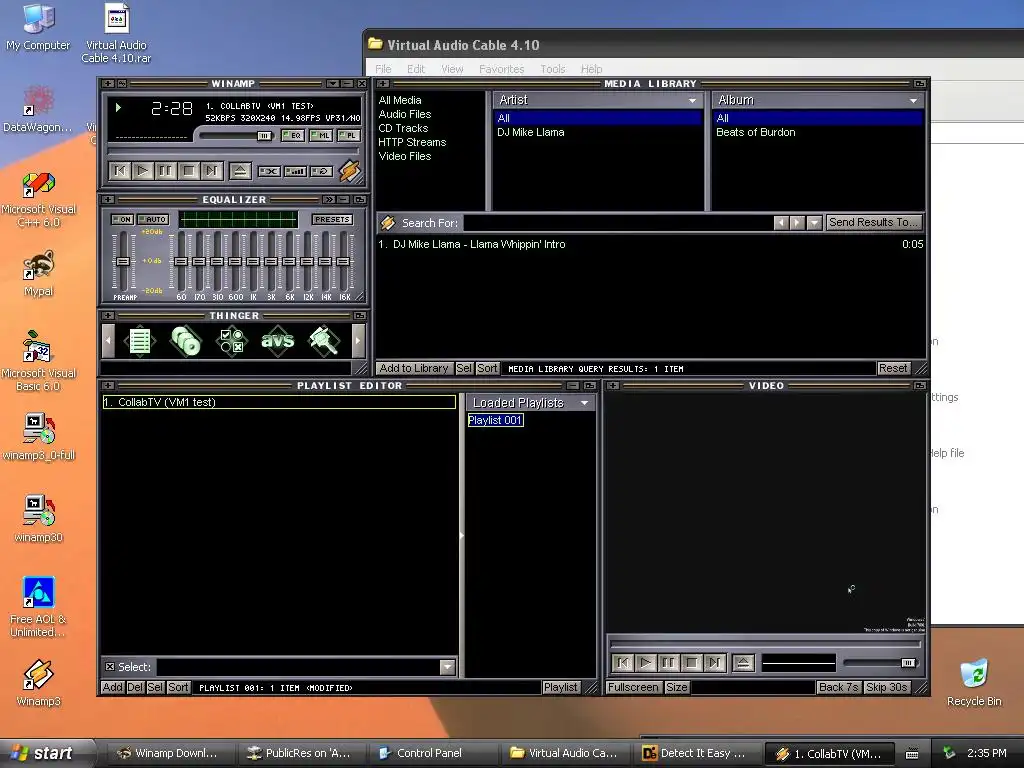The image size is (1024, 768).
Task: Select artist DJ Mike Llama
Action: pos(530,132)
